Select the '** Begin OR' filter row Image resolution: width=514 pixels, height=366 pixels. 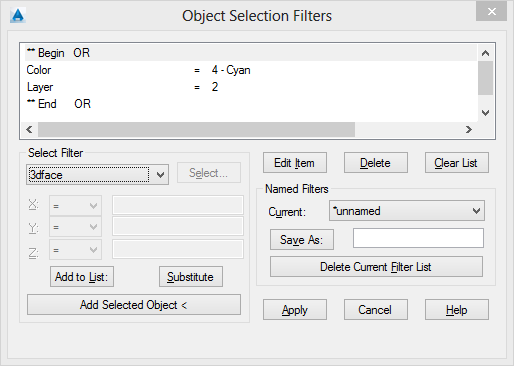[251, 53]
